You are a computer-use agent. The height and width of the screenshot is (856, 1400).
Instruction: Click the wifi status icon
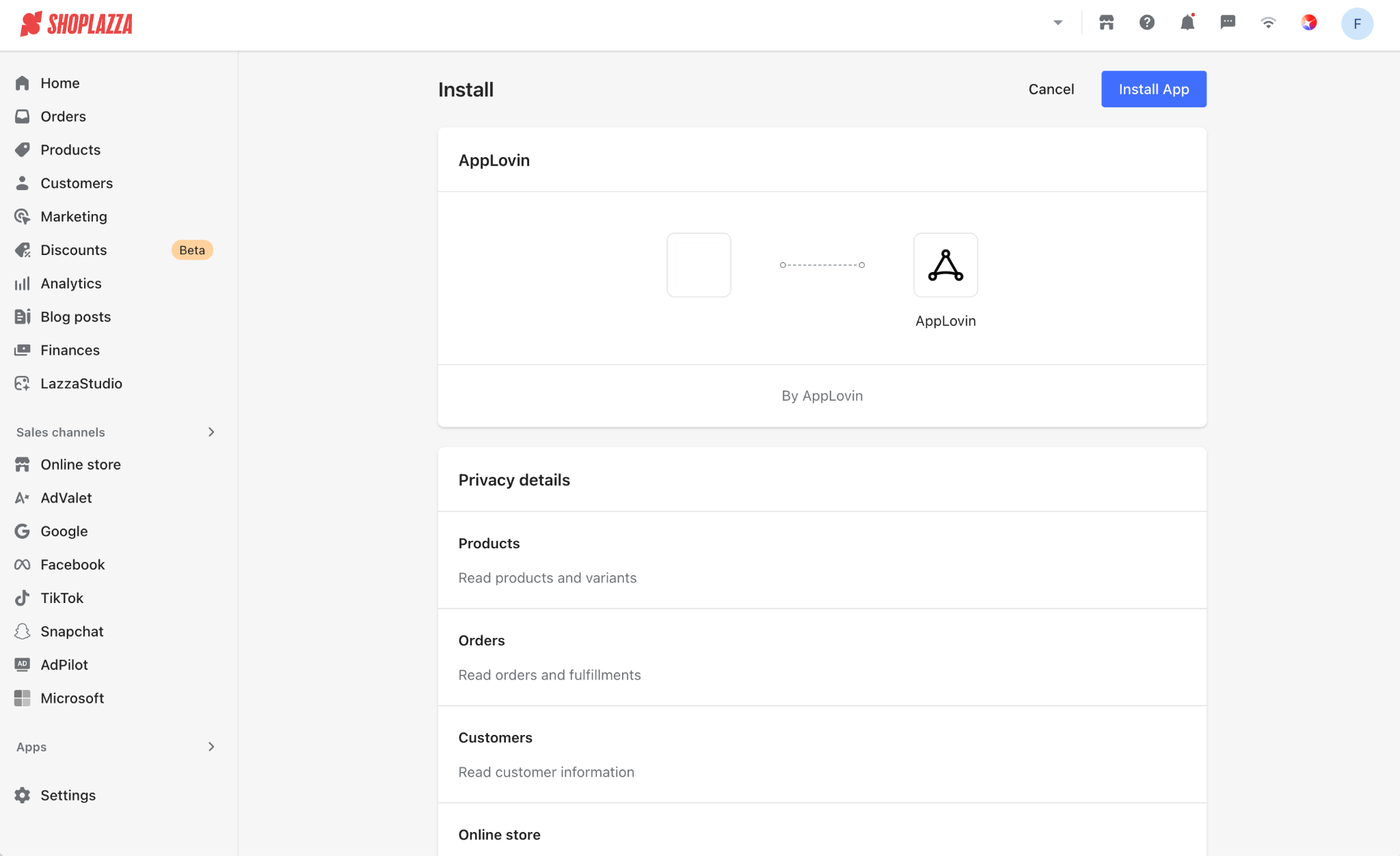[1268, 23]
